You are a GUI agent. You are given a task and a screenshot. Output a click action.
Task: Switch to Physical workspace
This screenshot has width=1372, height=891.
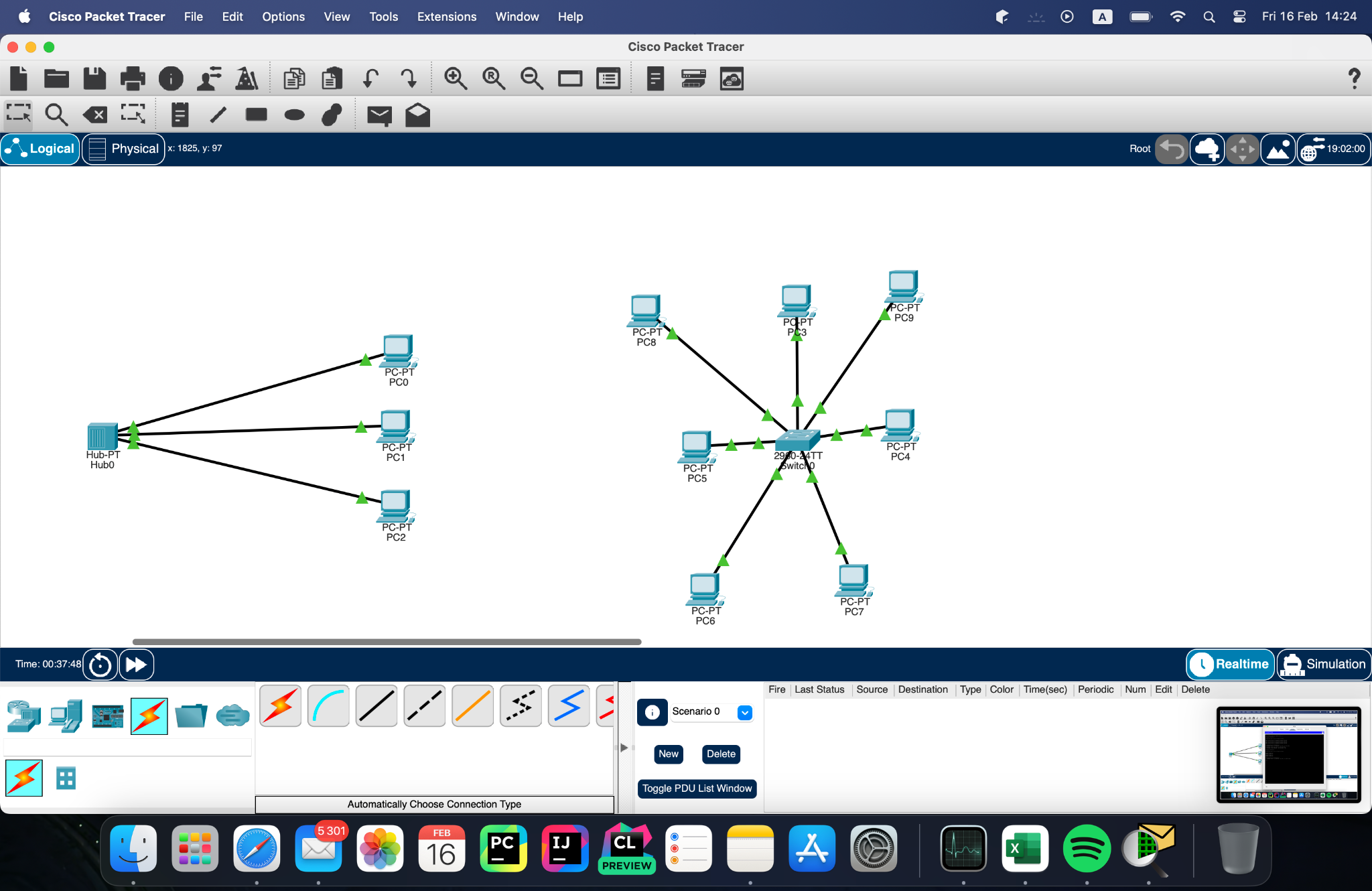coord(123,149)
